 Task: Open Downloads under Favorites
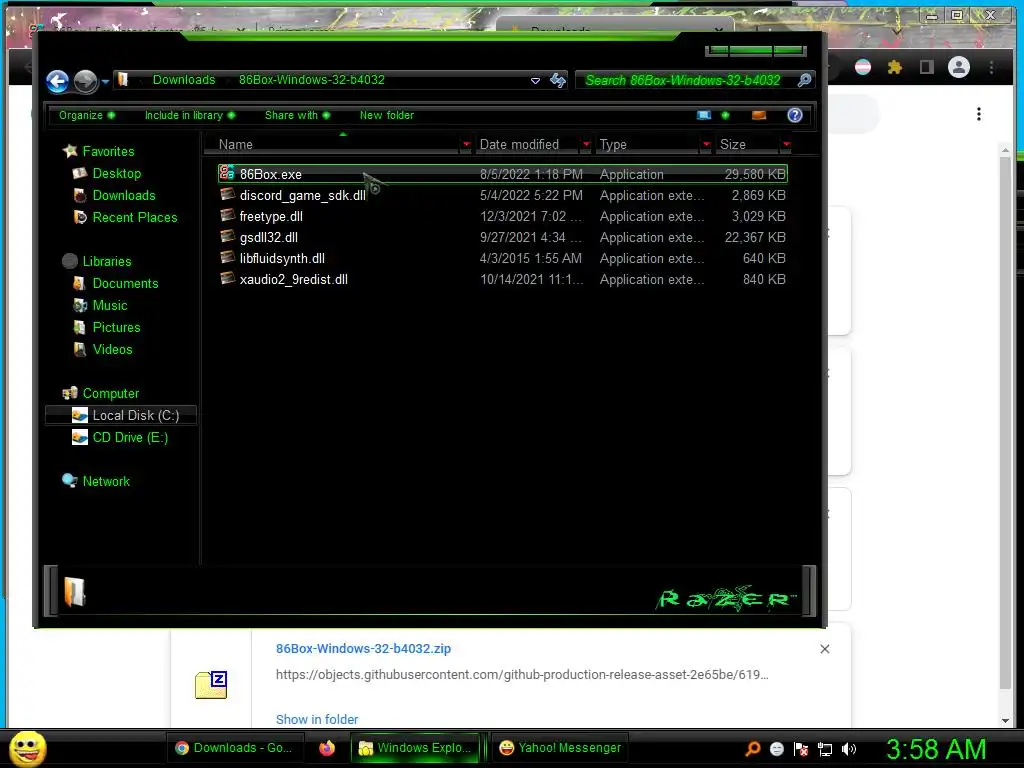(124, 195)
